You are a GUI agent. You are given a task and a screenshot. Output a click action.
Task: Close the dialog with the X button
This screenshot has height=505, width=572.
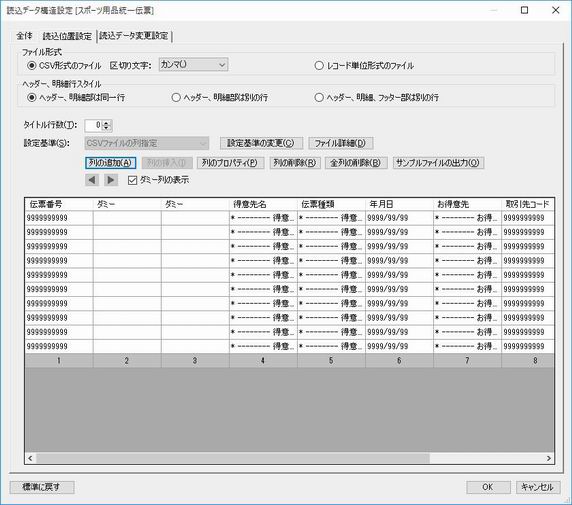click(x=556, y=10)
